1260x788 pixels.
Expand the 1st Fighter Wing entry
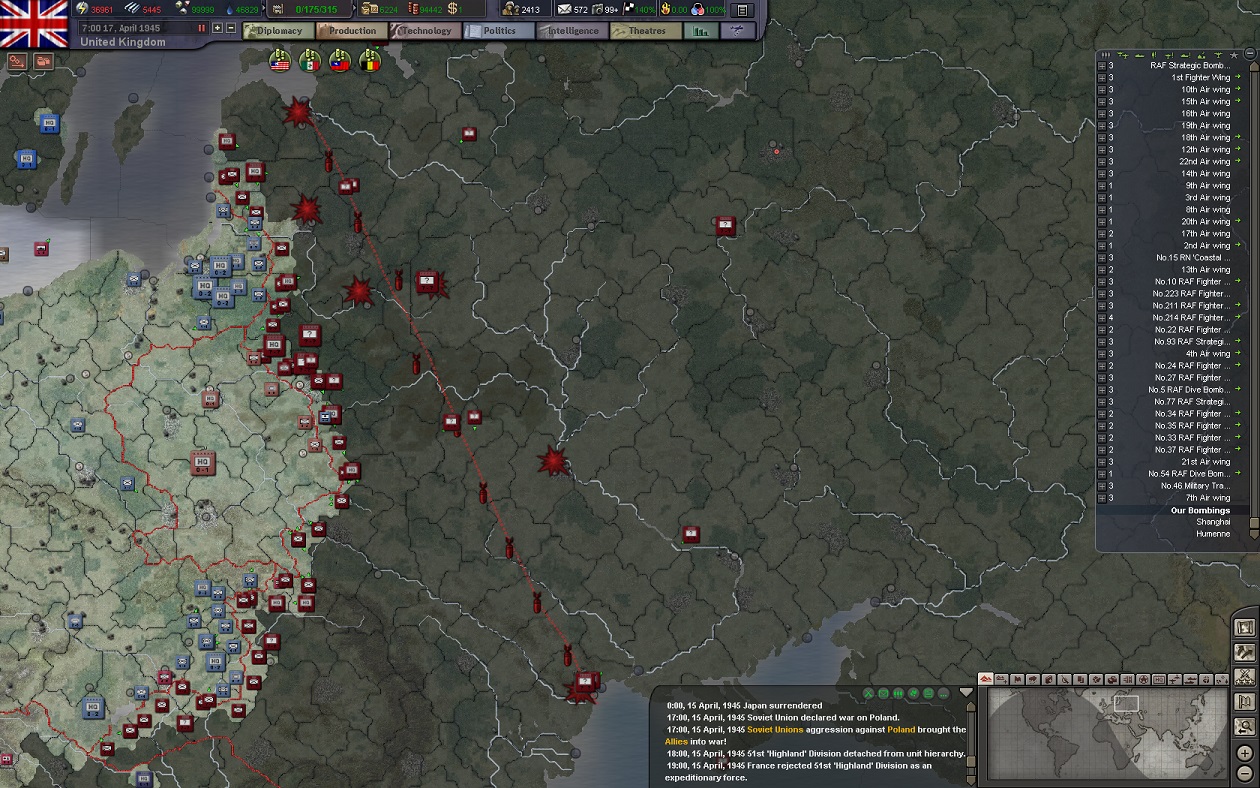click(x=1102, y=78)
